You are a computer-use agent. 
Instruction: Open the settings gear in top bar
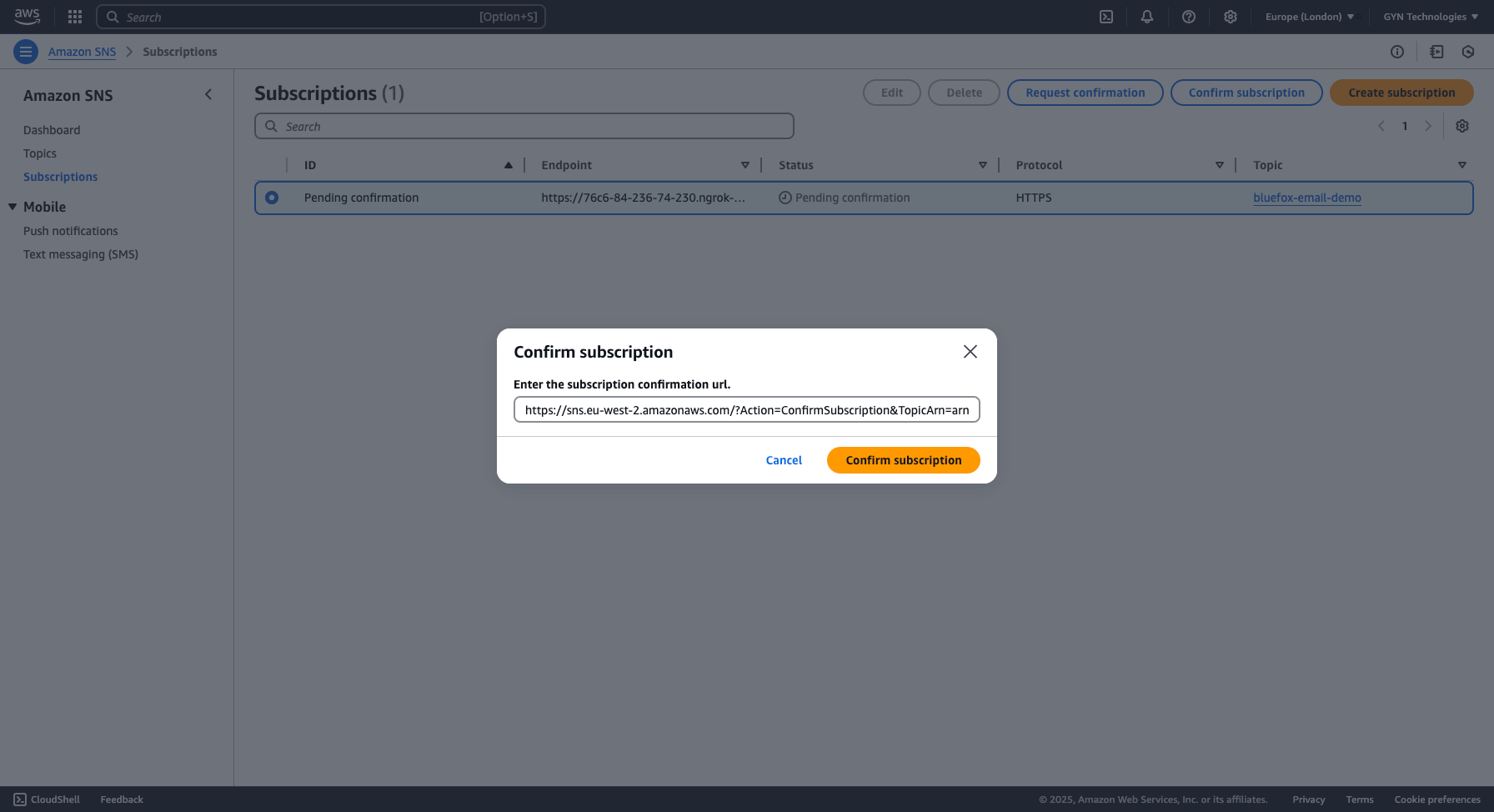1231,17
